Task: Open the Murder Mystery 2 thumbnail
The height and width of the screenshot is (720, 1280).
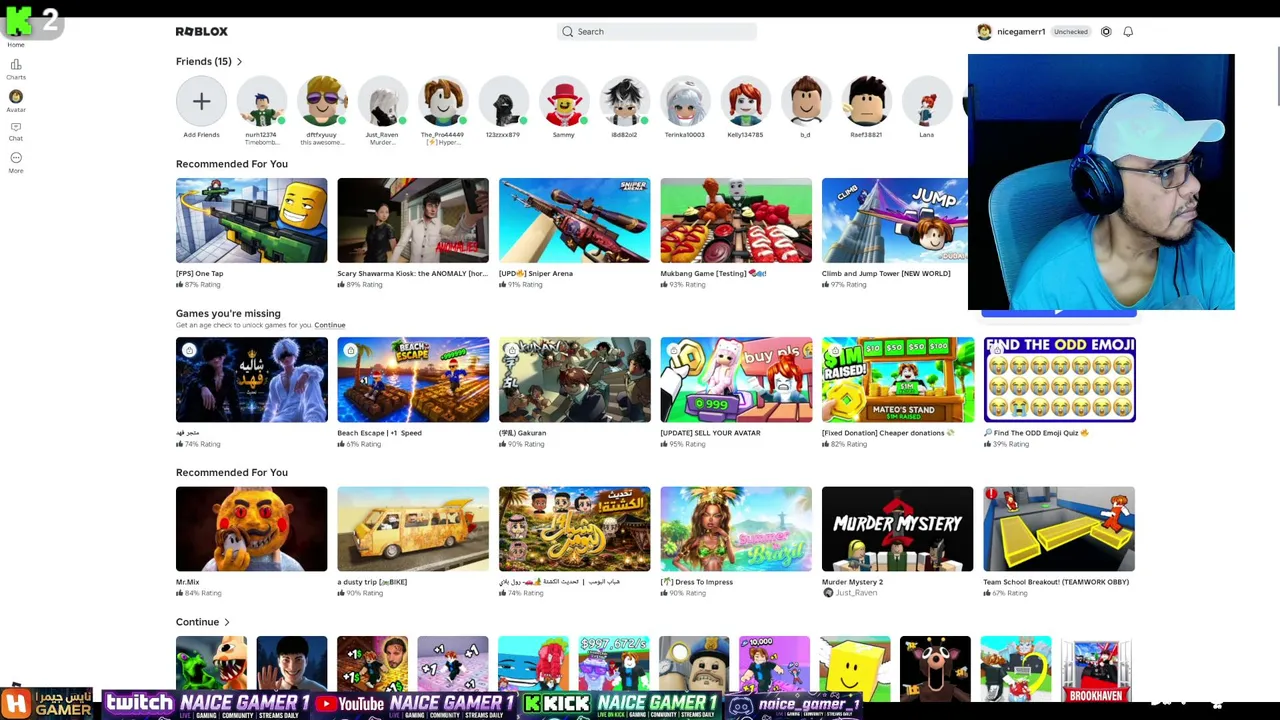Action: pos(898,529)
